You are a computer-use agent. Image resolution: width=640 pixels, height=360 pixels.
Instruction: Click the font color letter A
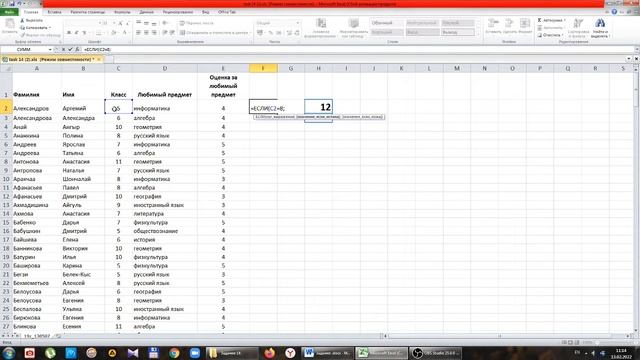124,33
